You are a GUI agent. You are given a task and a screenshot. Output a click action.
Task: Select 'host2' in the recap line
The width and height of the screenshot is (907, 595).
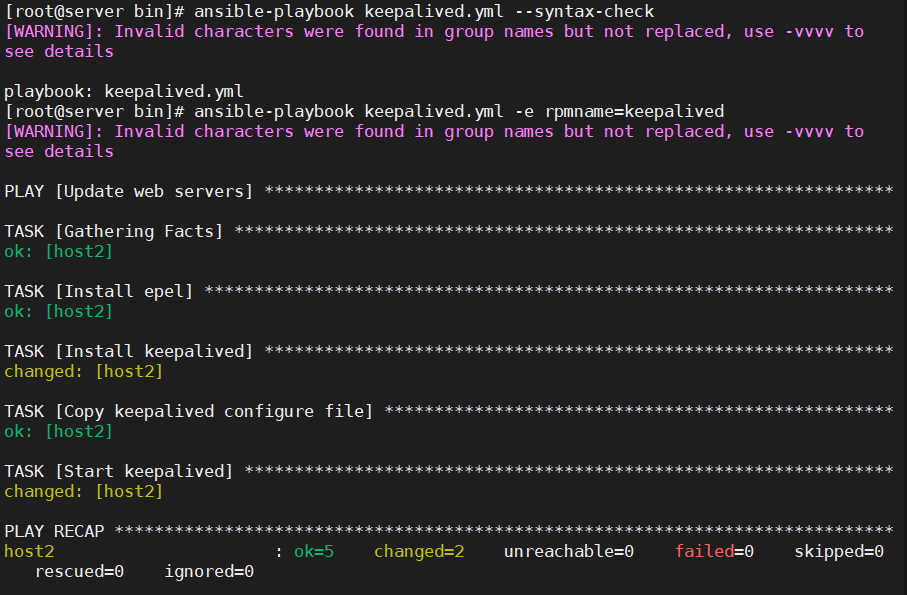tap(30, 552)
